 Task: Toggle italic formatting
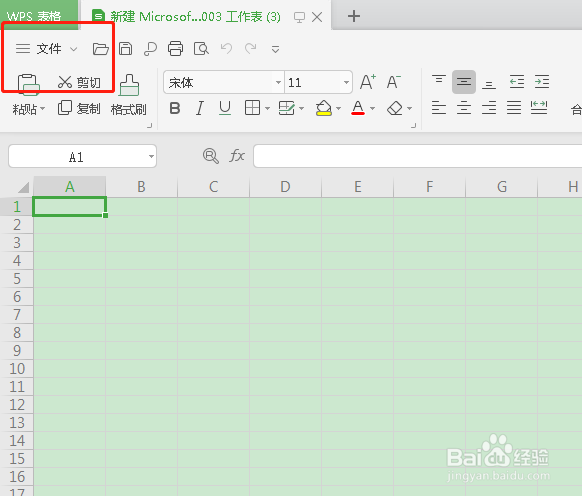200,108
